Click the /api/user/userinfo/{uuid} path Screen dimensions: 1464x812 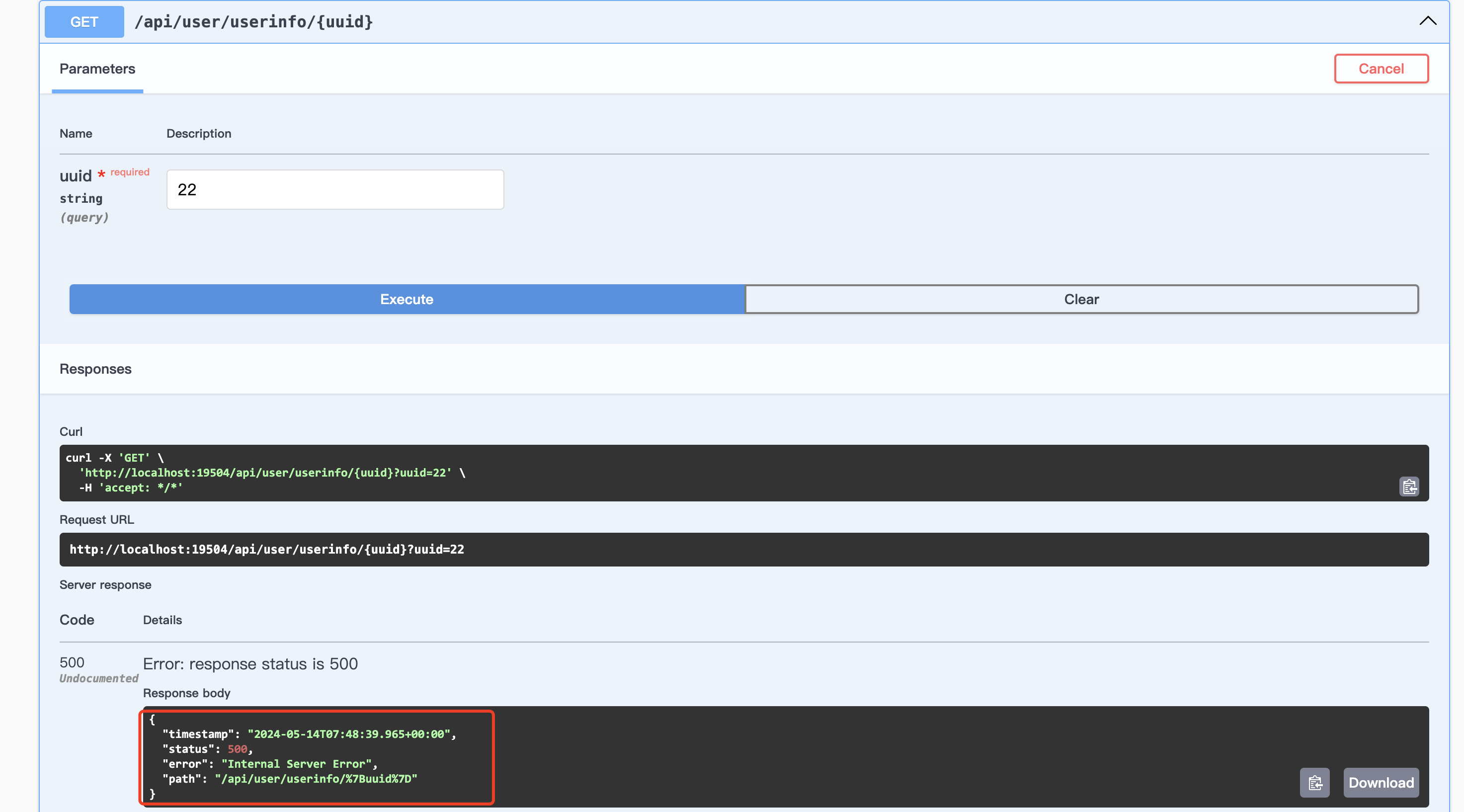(253, 21)
